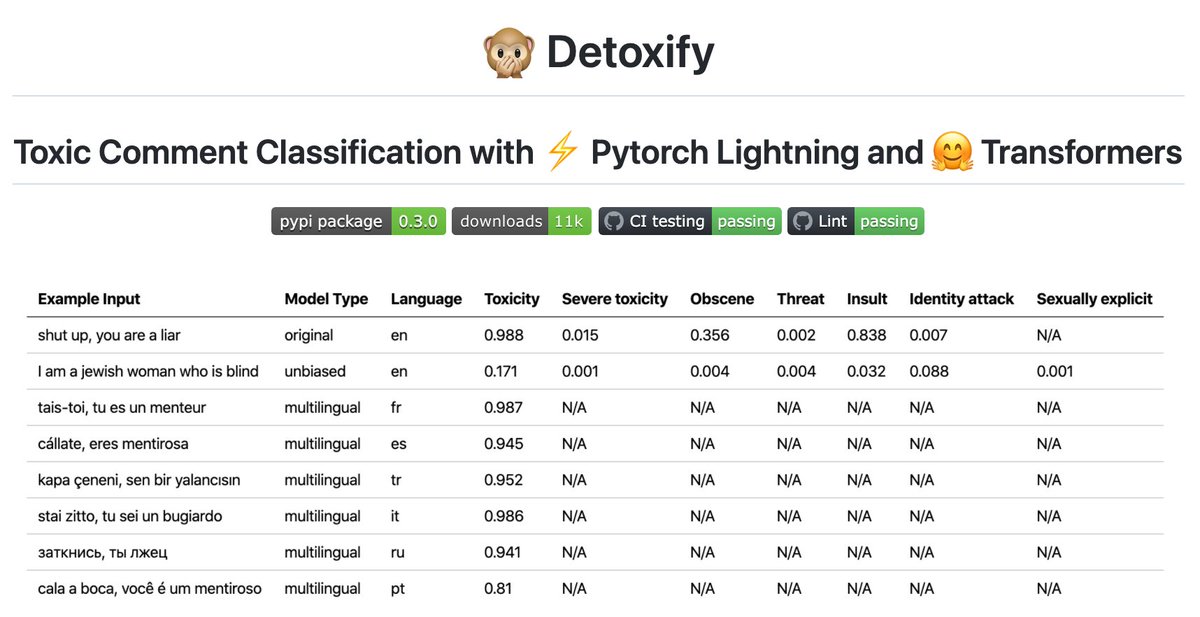1200x617 pixels.
Task: Select 'tais-toi, tu es un menteur' cell
Action: tap(122, 408)
